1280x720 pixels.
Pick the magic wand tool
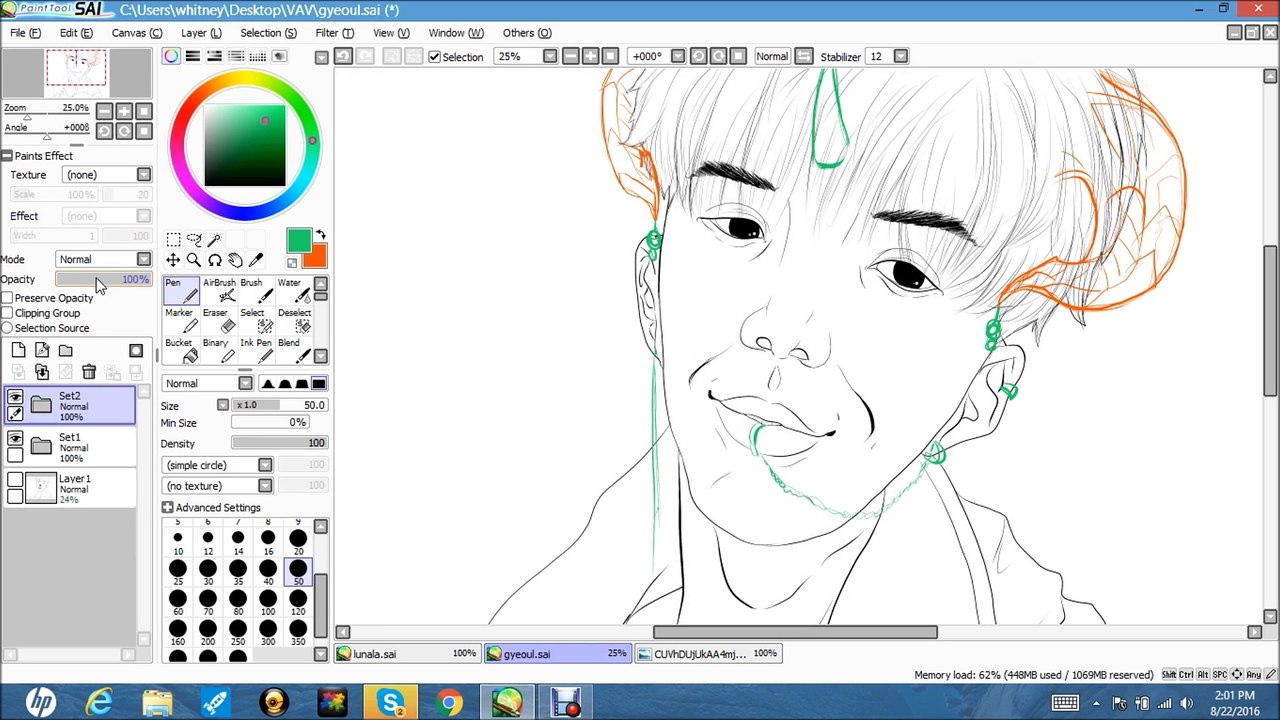(x=214, y=239)
